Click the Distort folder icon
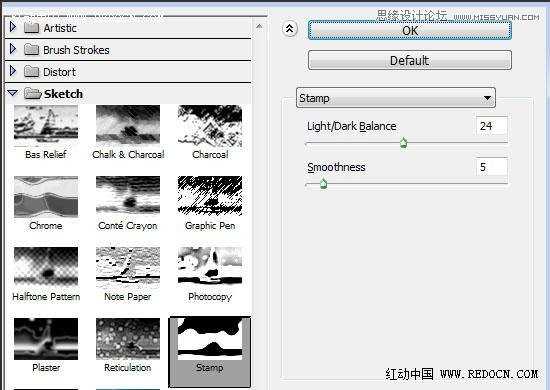Viewport: 550px width, 390px height. (x=32, y=72)
